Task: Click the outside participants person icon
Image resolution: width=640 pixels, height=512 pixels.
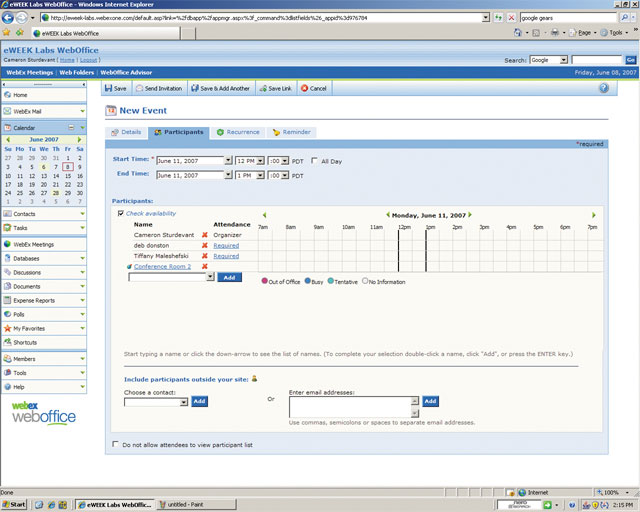Action: click(x=254, y=378)
